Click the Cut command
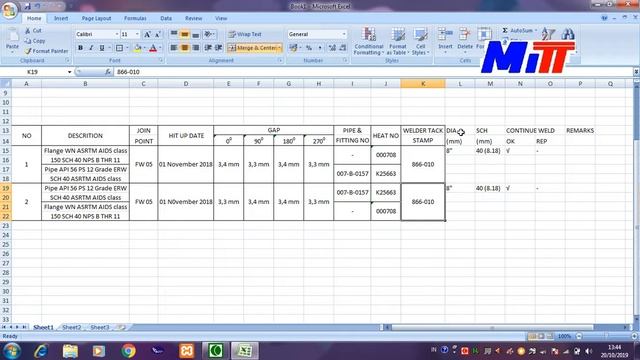 33,31
